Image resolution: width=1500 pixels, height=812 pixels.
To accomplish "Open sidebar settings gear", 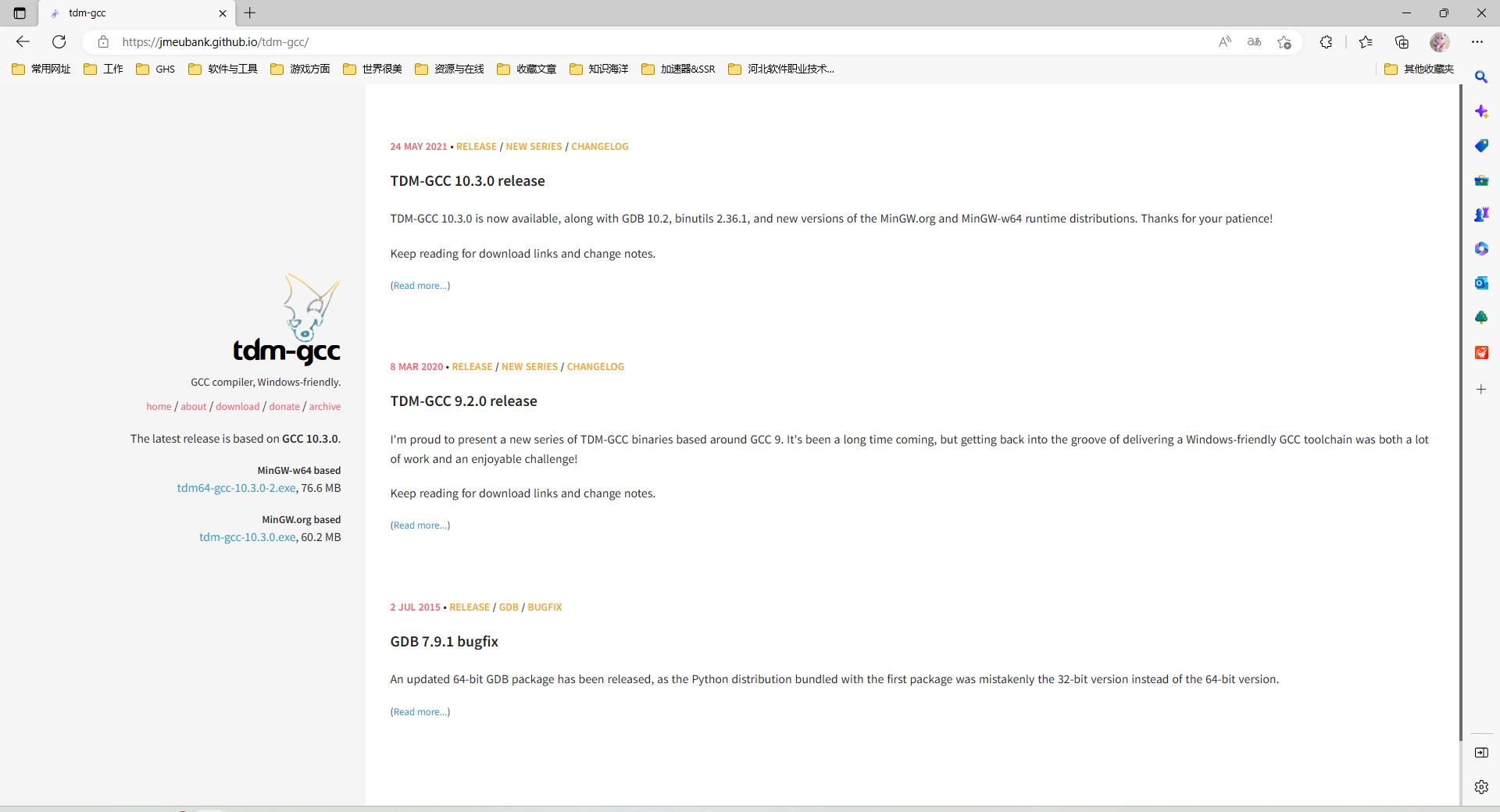I will tap(1481, 787).
